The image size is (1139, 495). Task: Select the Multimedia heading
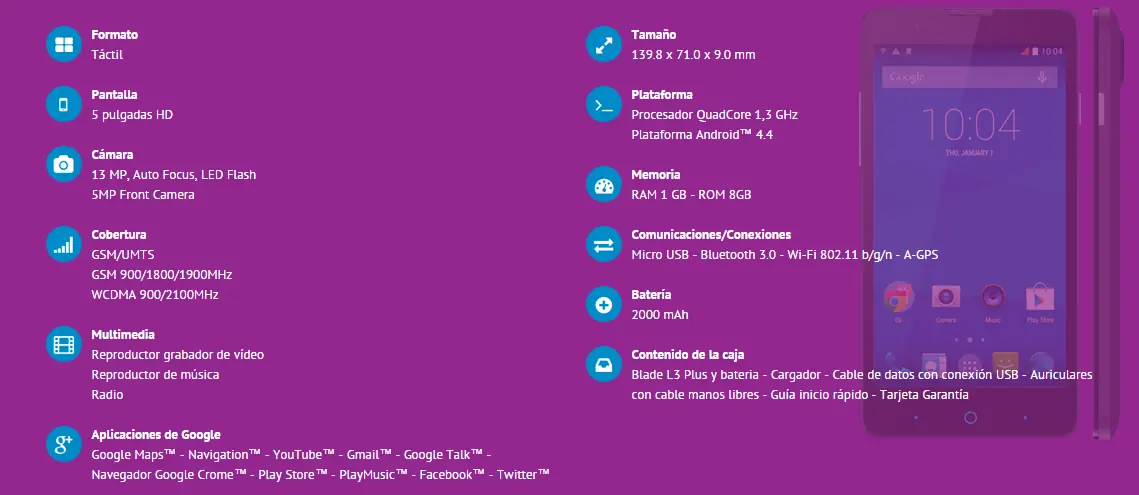coord(123,334)
